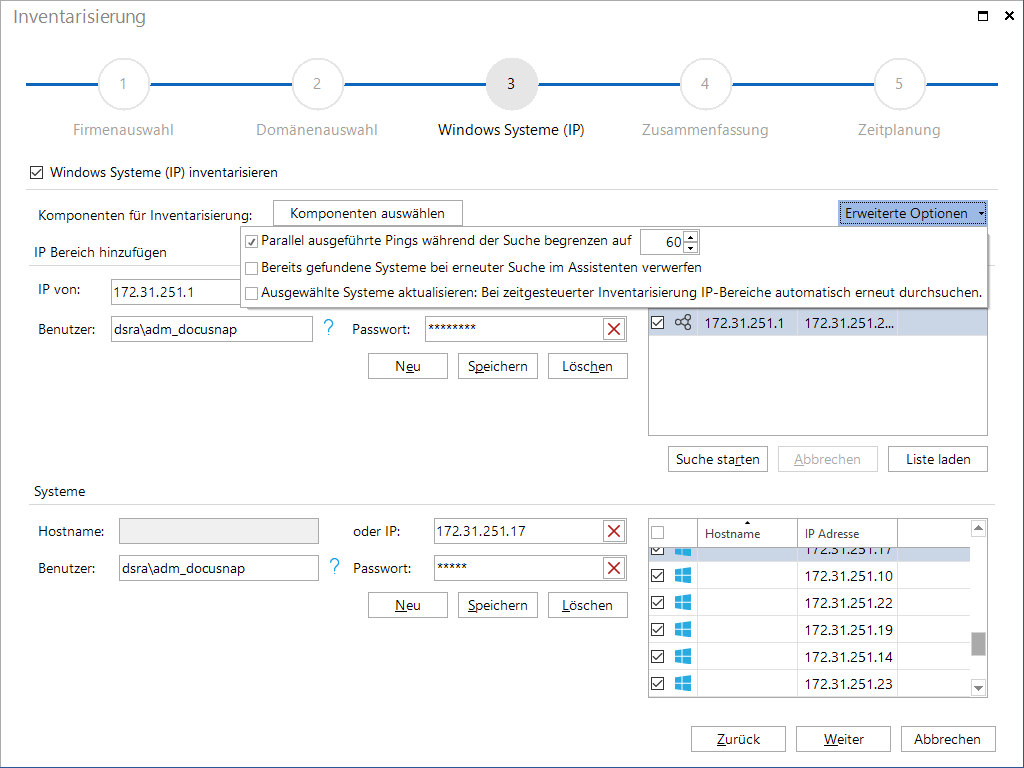Go to step 4 Zusammenfassung
This screenshot has height=768, width=1024.
coord(705,84)
